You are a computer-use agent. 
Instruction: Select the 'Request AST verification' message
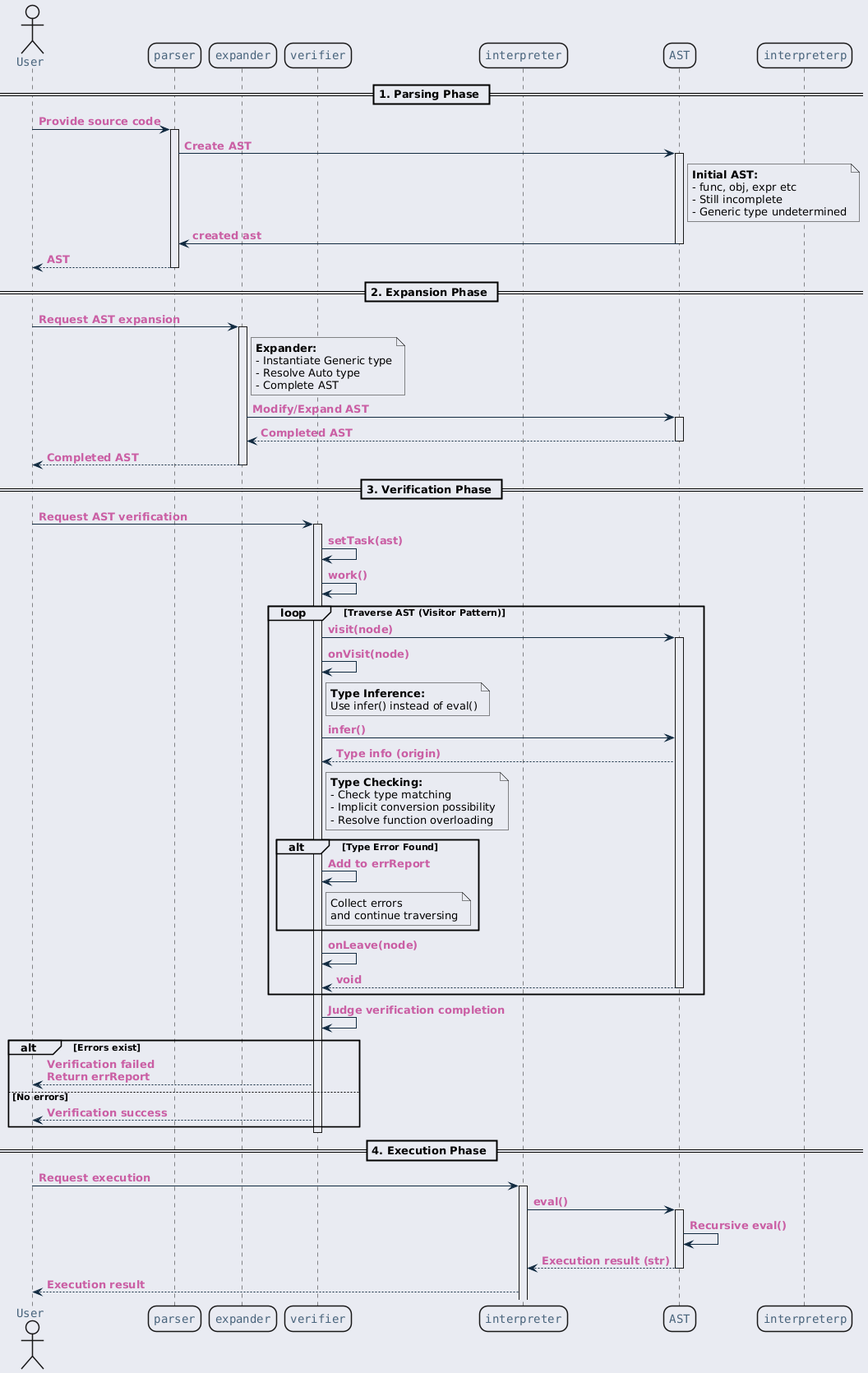[113, 517]
